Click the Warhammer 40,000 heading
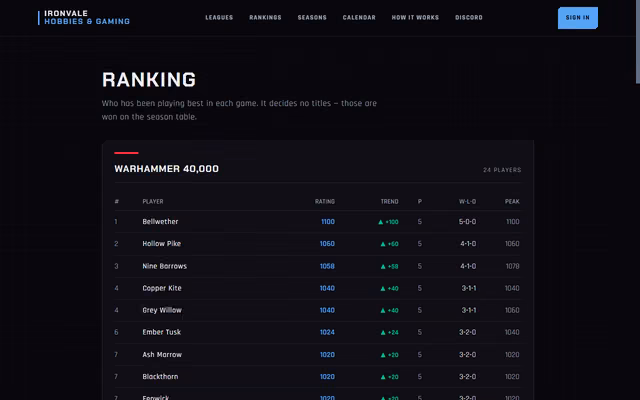 [167, 169]
